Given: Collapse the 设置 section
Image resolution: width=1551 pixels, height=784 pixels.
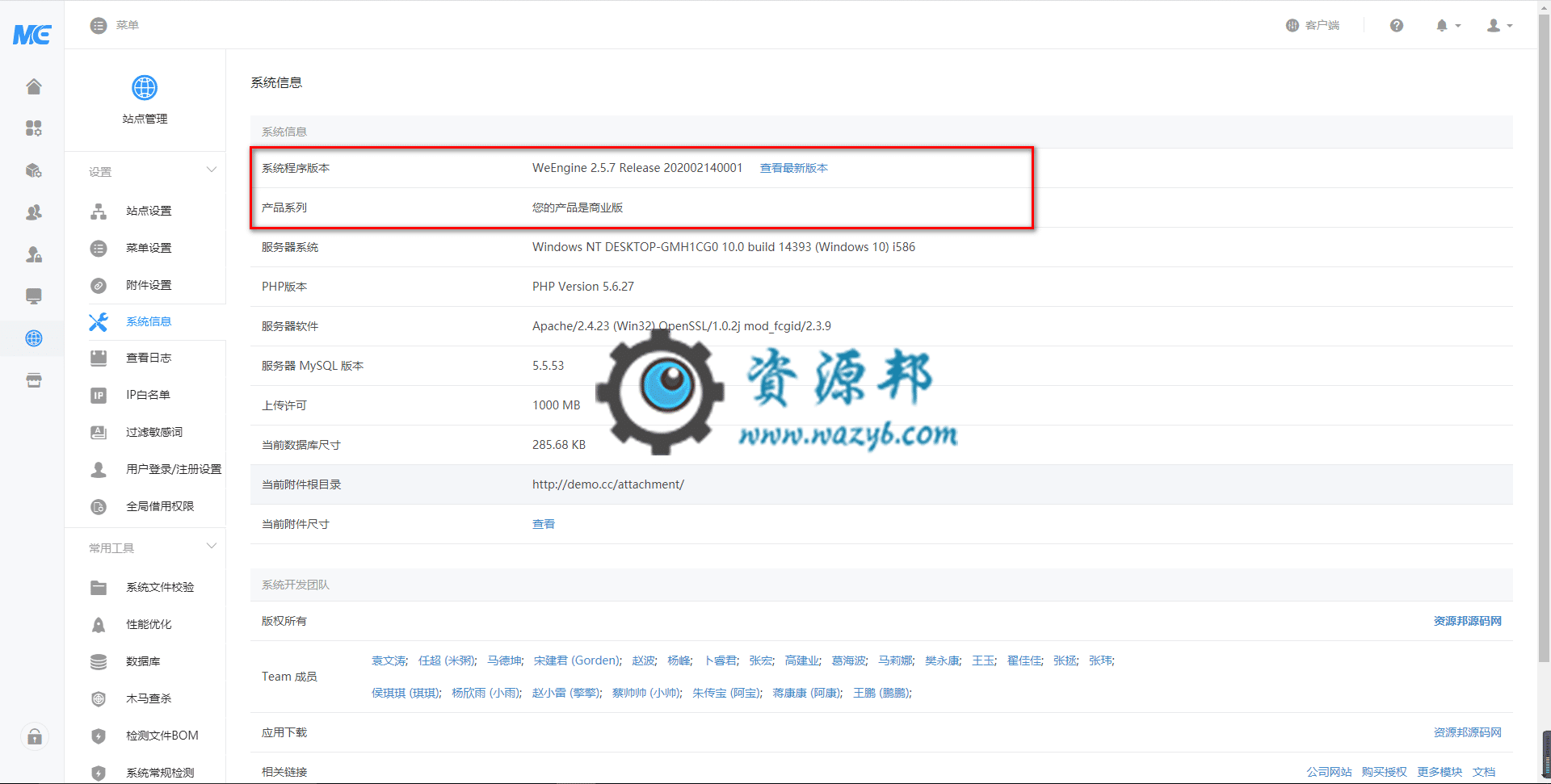Looking at the screenshot, I should (x=211, y=170).
